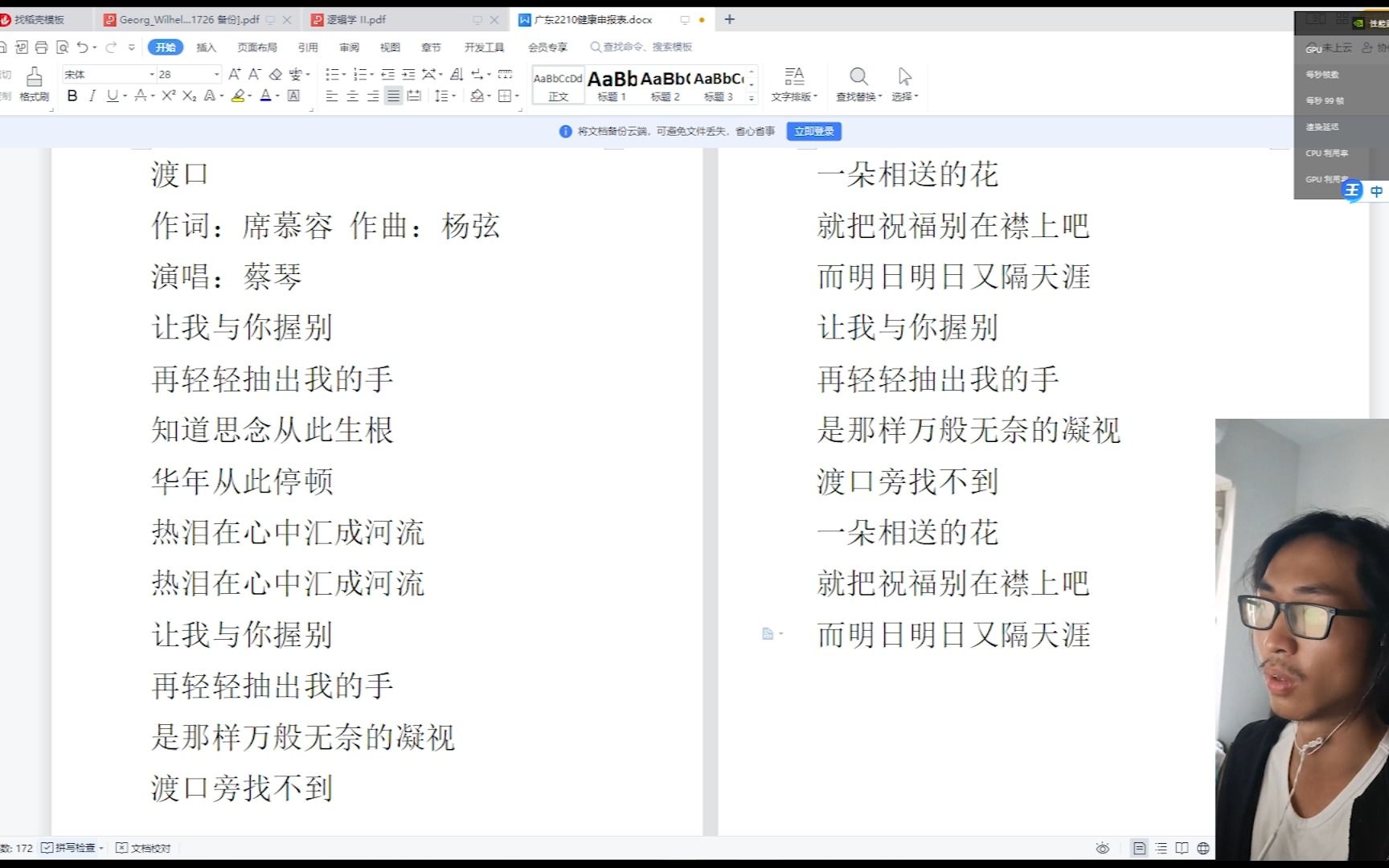Toggle Strikethrough formatting
The height and width of the screenshot is (868, 1389).
(141, 96)
